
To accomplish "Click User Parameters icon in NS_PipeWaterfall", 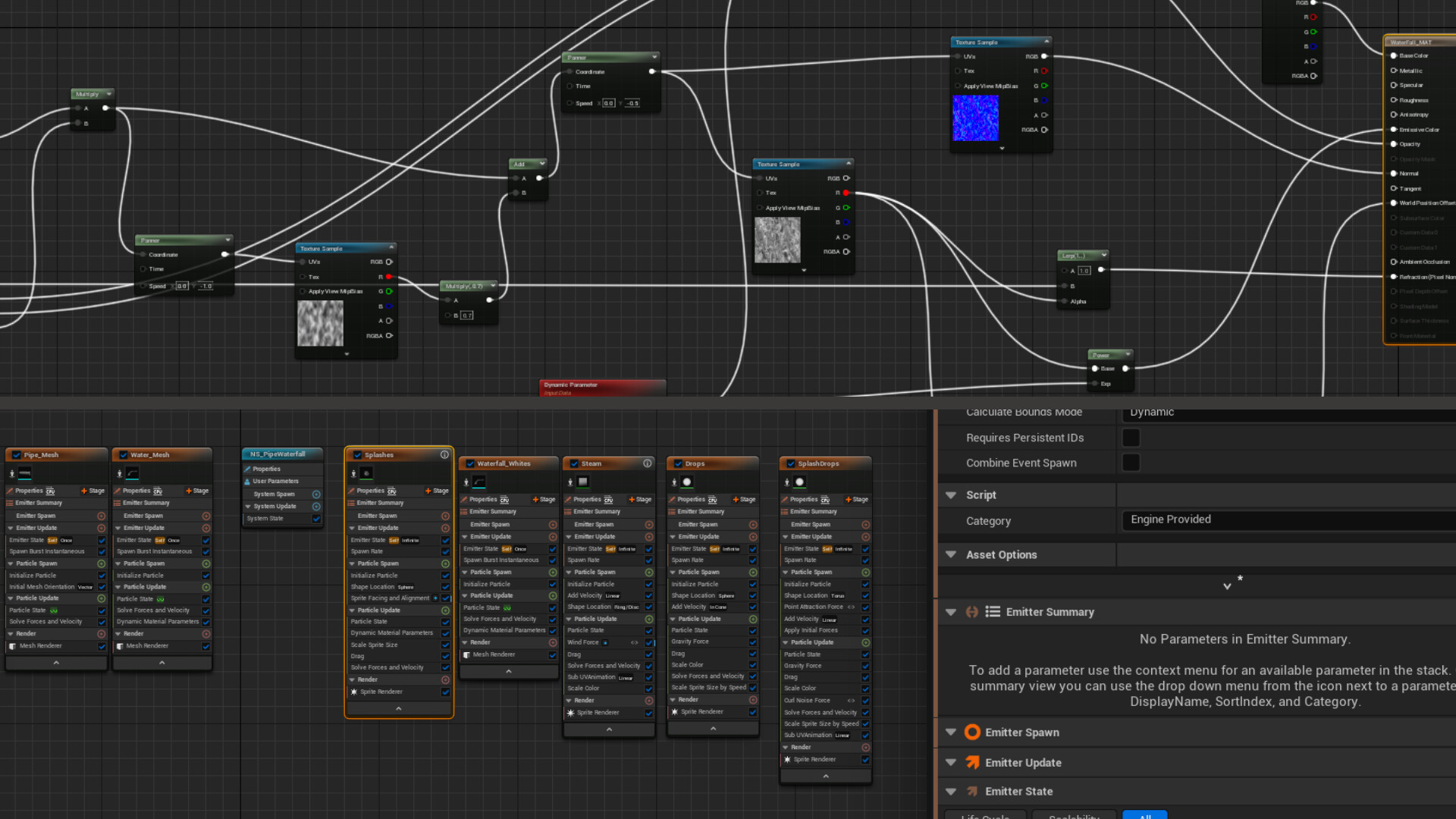I will (247, 482).
